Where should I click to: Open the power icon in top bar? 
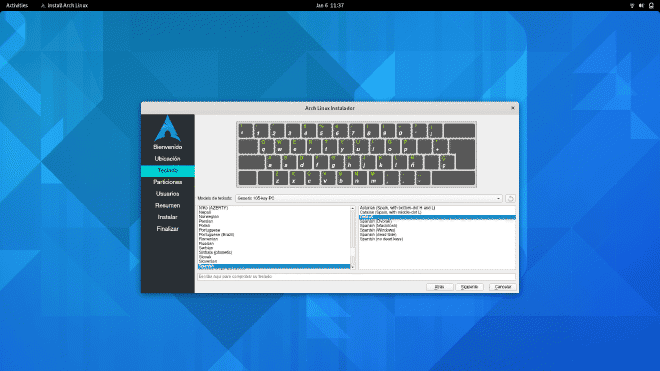pyautogui.click(x=651, y=5)
